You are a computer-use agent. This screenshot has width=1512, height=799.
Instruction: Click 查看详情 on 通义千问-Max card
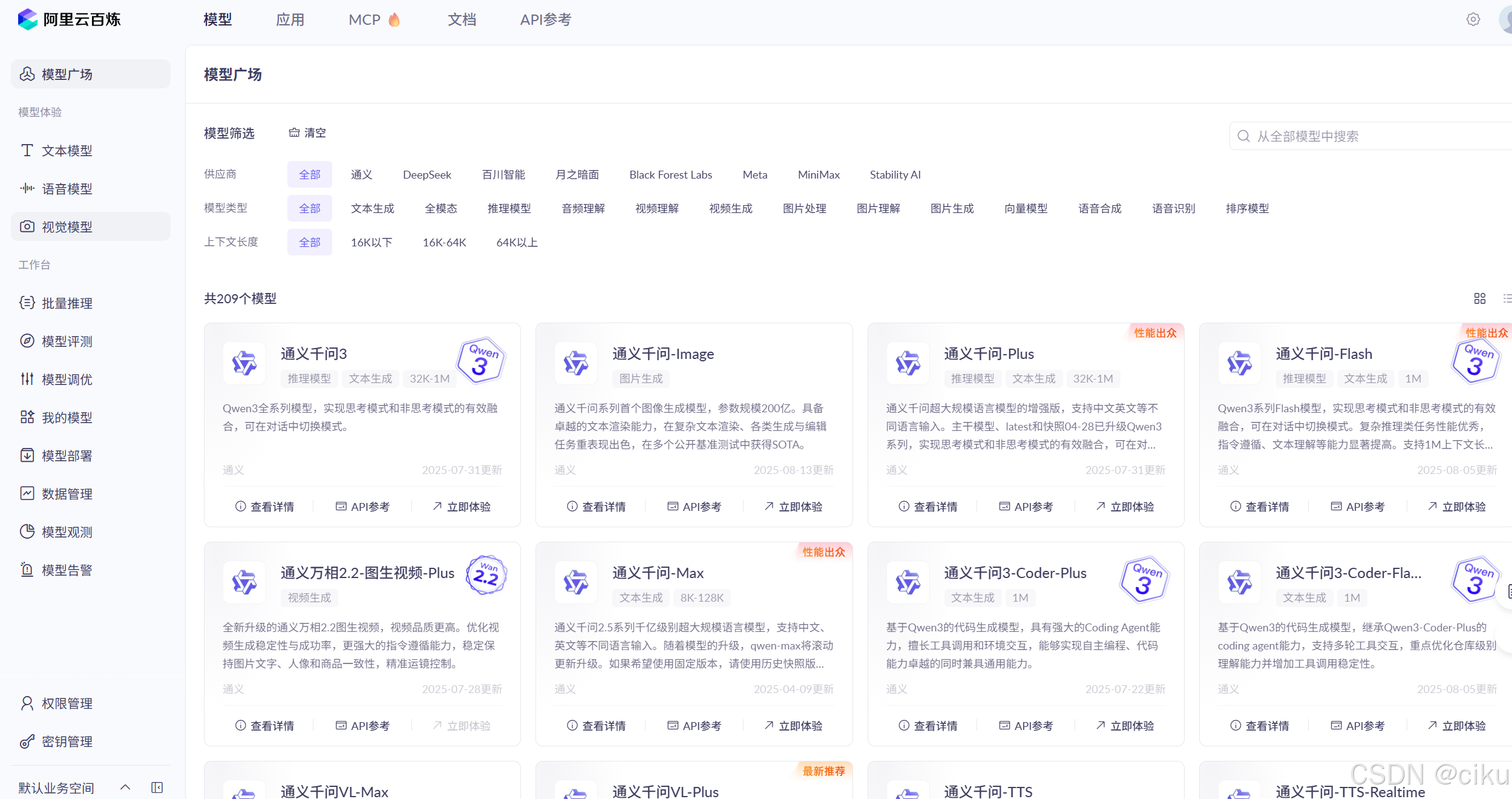pyautogui.click(x=596, y=726)
